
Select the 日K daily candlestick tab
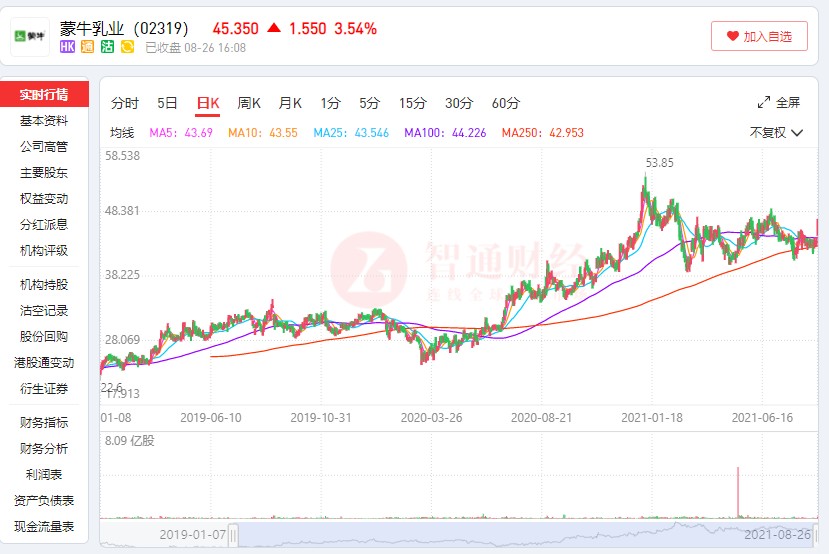pyautogui.click(x=208, y=103)
